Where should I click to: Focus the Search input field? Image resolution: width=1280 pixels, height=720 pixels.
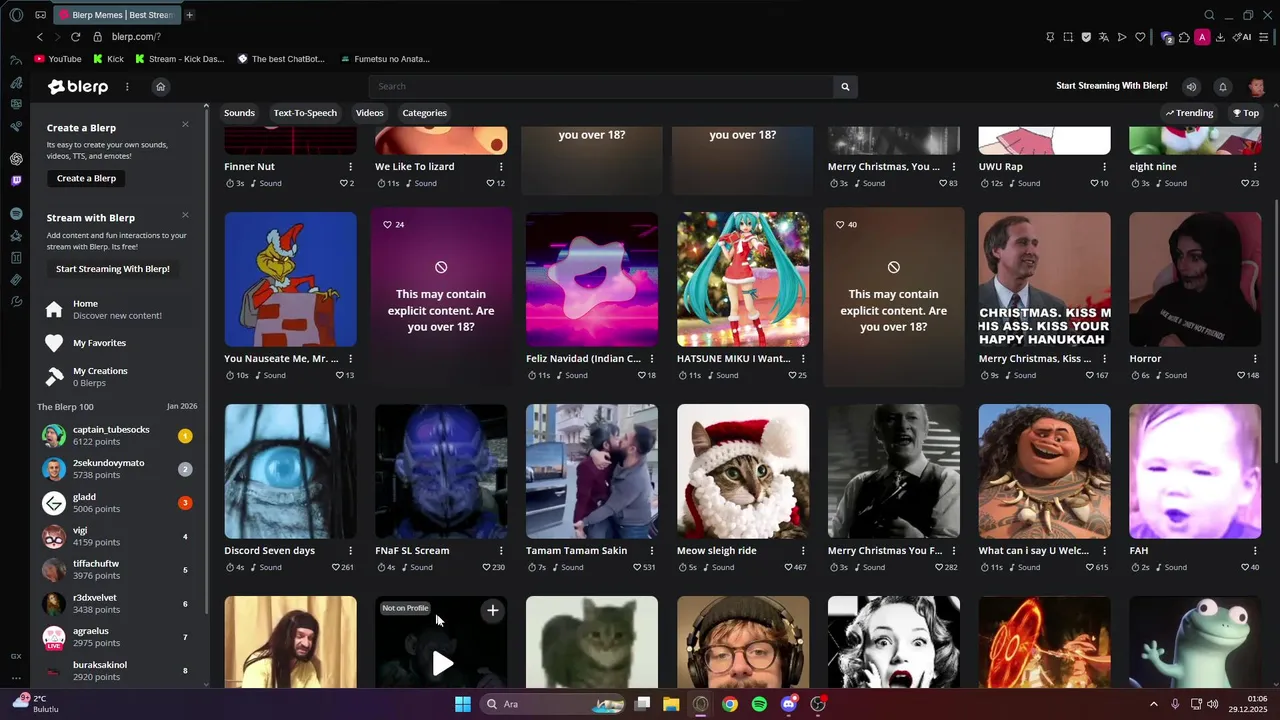[602, 87]
